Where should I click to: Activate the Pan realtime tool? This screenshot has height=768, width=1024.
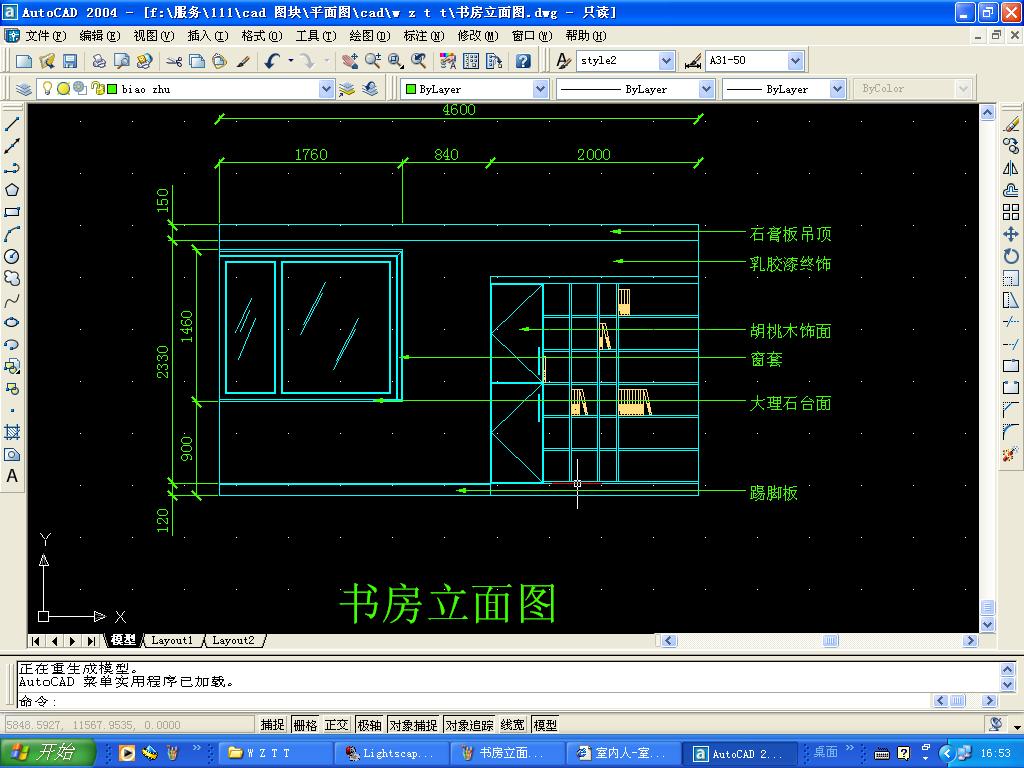[350, 61]
